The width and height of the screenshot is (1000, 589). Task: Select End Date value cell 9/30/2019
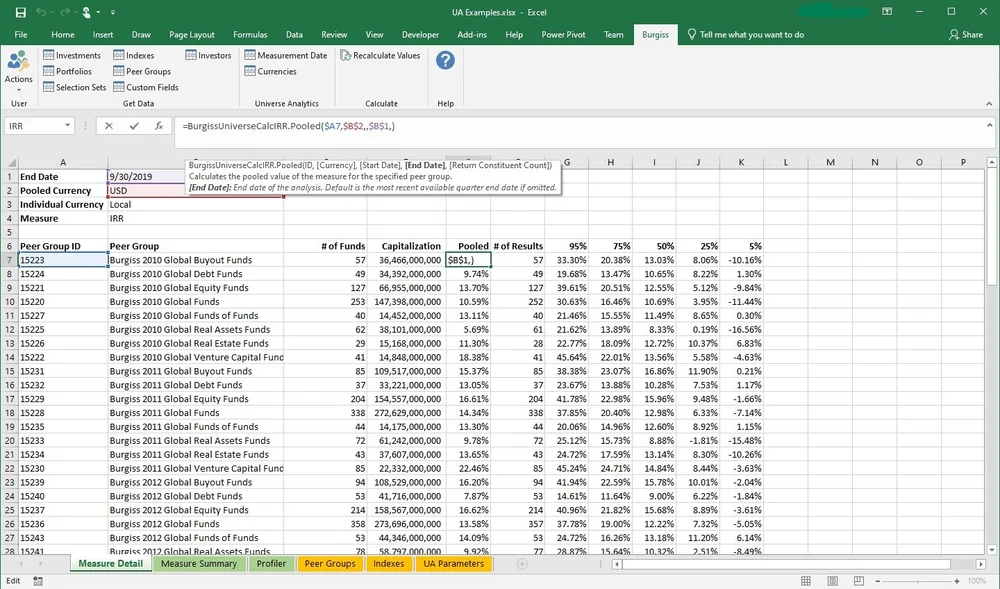point(195,177)
